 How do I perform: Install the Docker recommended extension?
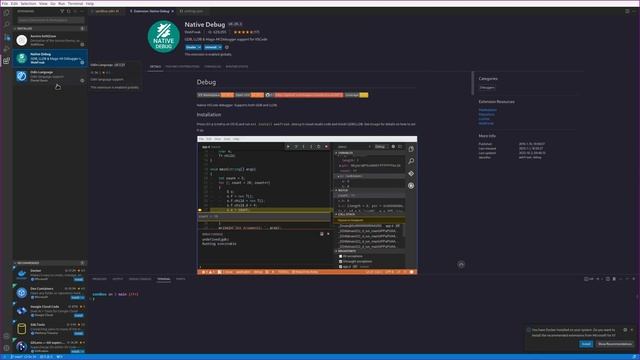pos(79,279)
